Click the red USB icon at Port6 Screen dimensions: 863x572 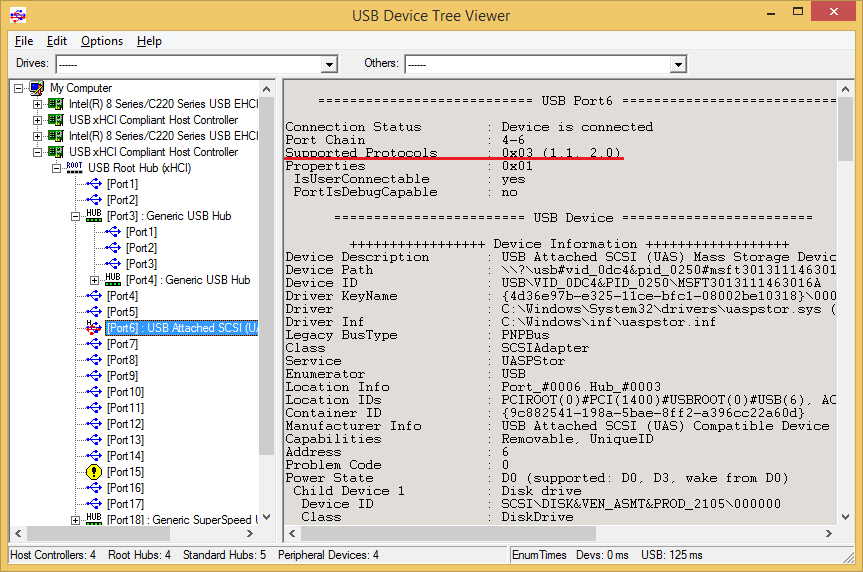point(94,328)
